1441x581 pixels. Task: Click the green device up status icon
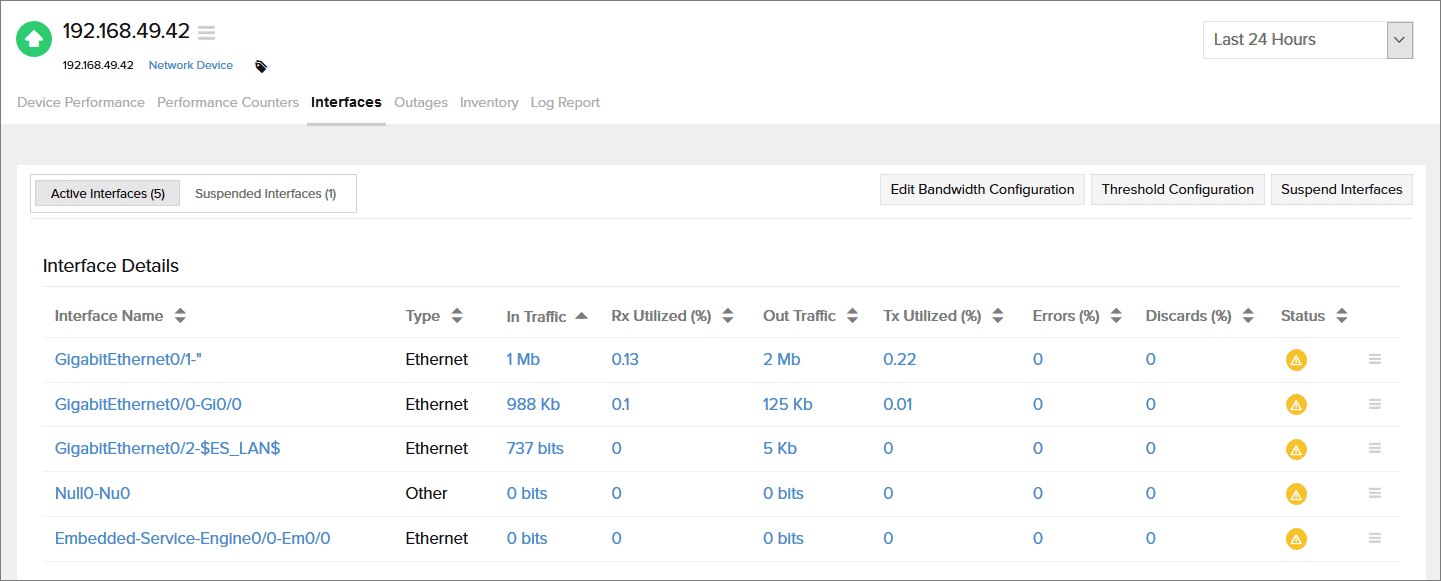[34, 39]
